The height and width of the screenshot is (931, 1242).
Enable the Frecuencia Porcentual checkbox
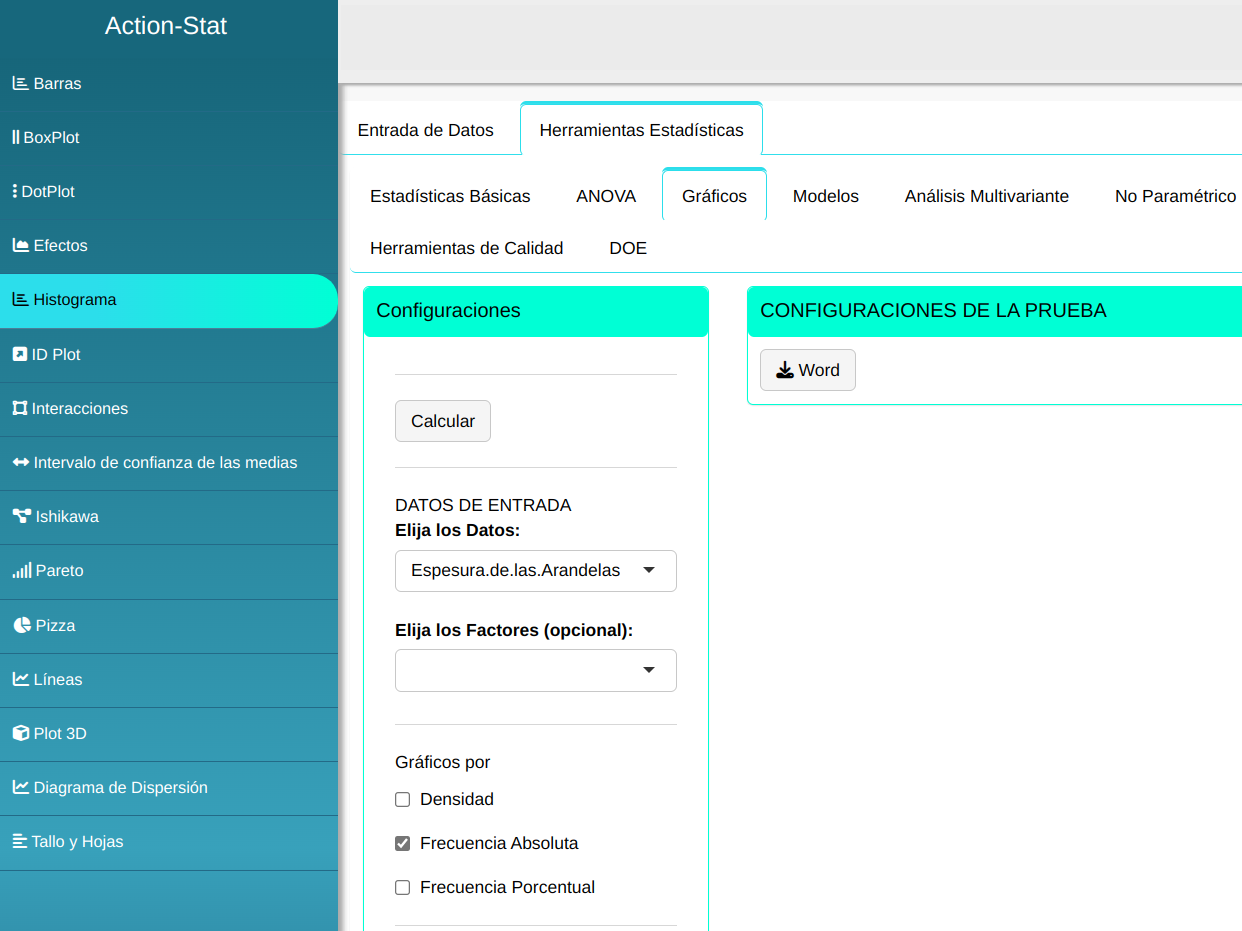(x=403, y=888)
